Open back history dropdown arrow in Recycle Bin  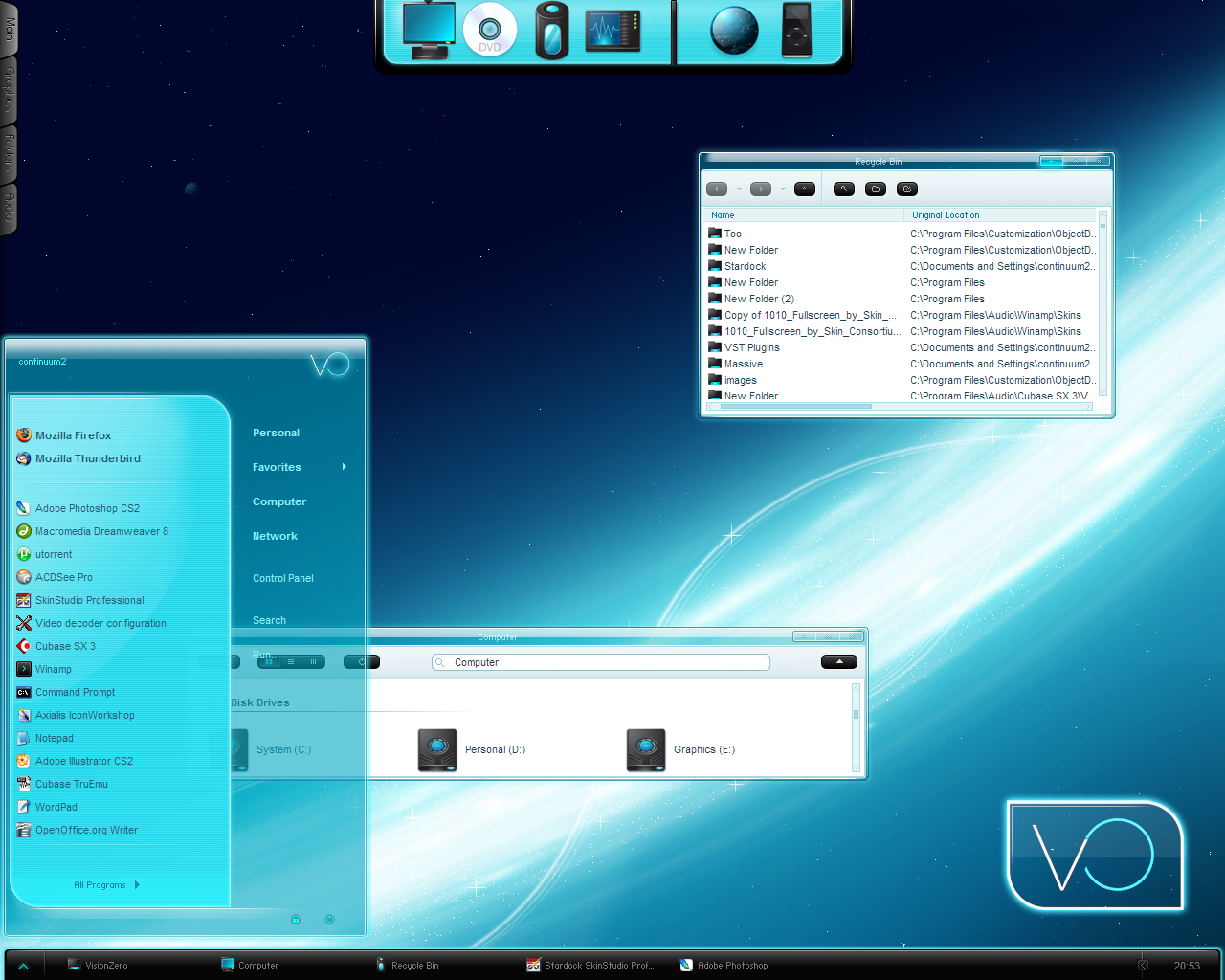739,189
